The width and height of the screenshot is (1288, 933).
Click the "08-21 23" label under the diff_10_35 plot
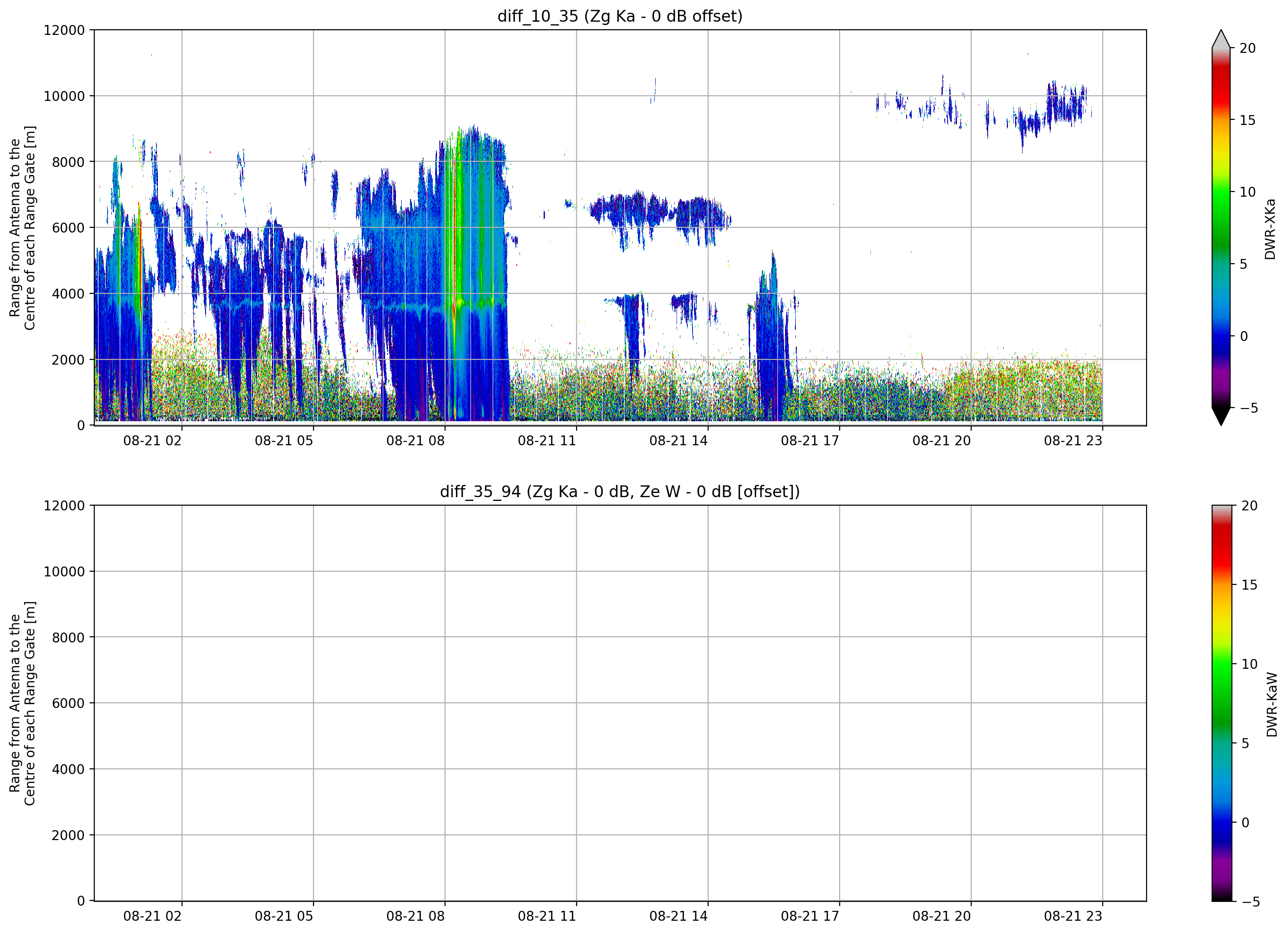pos(1073,441)
